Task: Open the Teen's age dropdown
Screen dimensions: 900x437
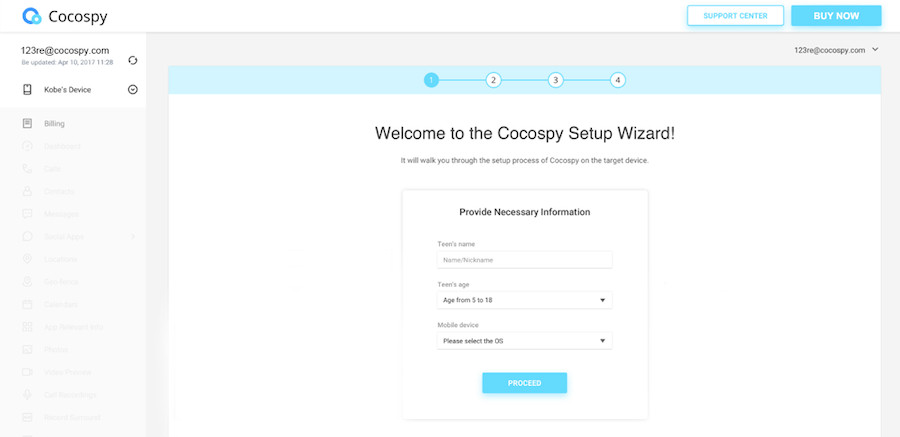Action: coord(525,300)
